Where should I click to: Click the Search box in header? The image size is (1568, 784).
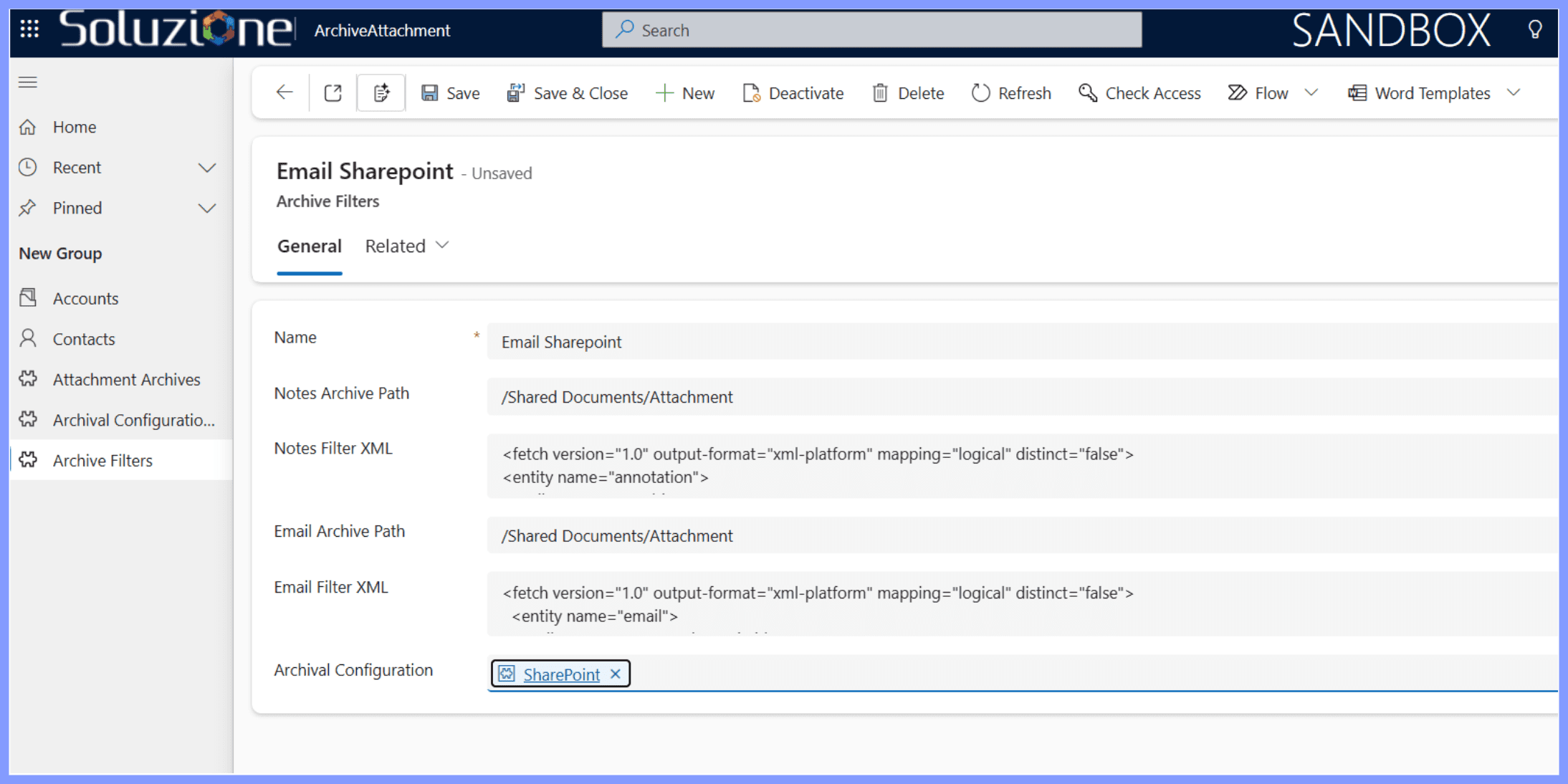(x=871, y=30)
